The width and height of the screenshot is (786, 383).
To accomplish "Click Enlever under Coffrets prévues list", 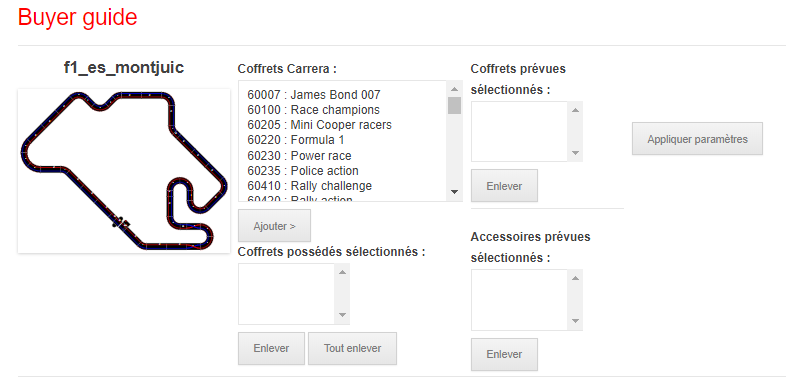I will pyautogui.click(x=504, y=186).
